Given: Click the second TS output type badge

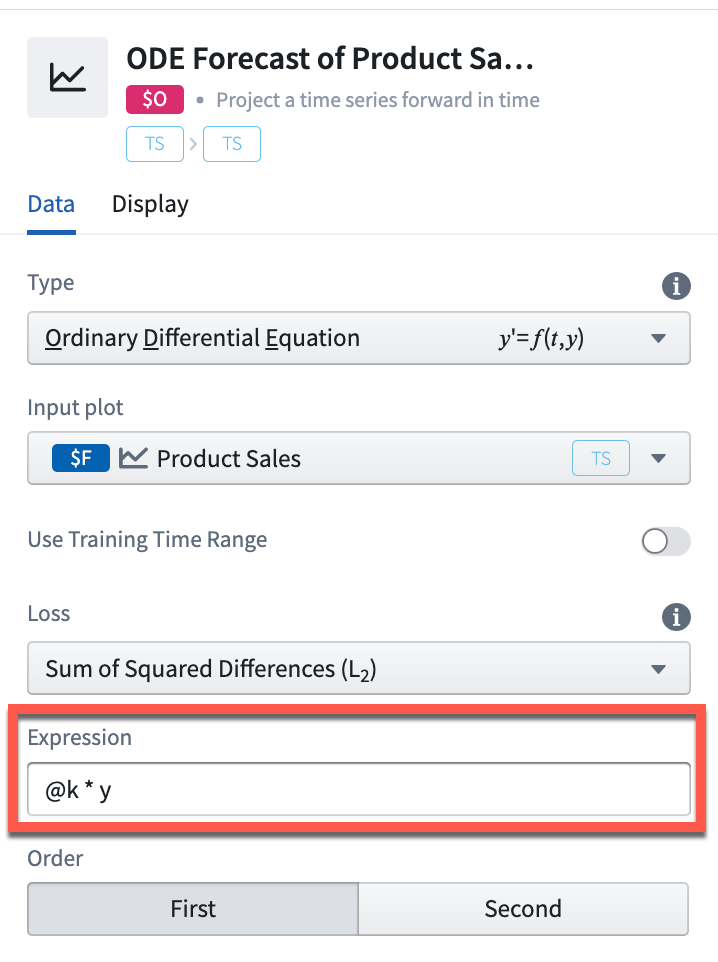Looking at the screenshot, I should (x=232, y=144).
